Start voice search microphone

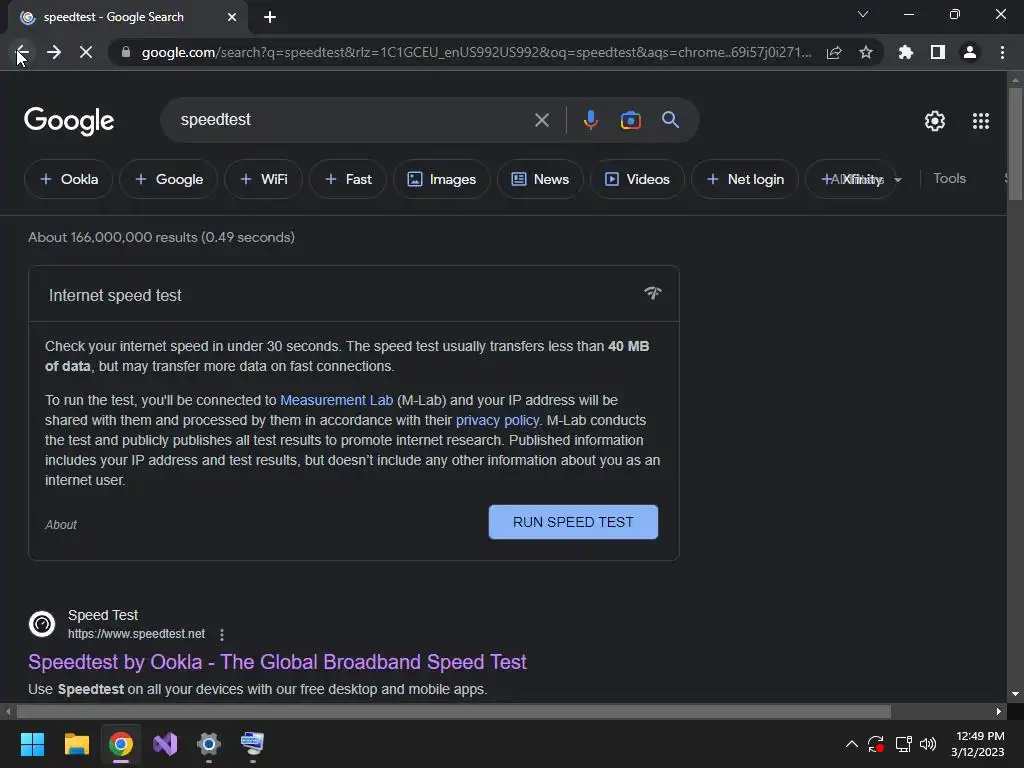[590, 120]
